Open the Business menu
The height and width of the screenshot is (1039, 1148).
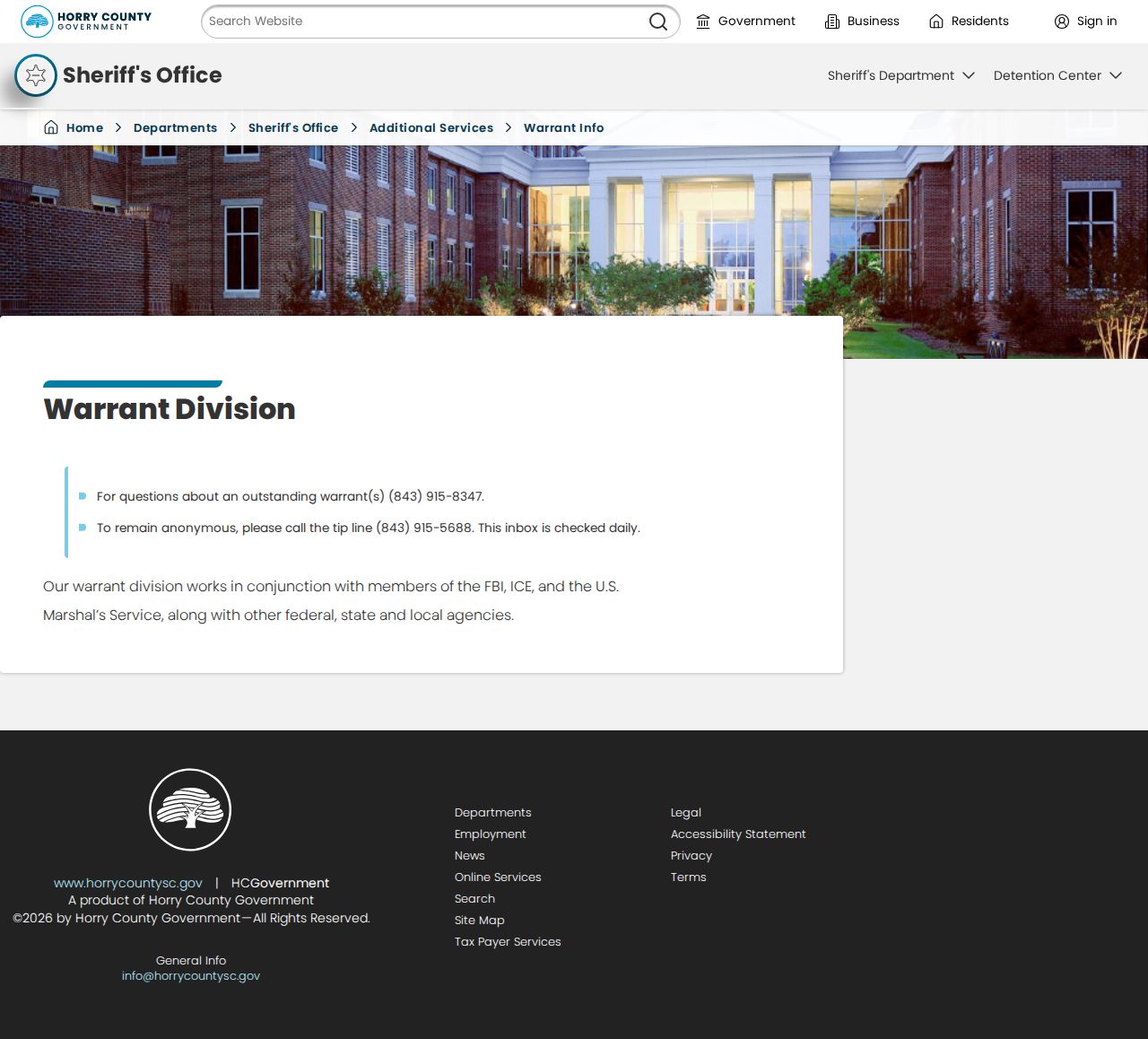(x=862, y=22)
